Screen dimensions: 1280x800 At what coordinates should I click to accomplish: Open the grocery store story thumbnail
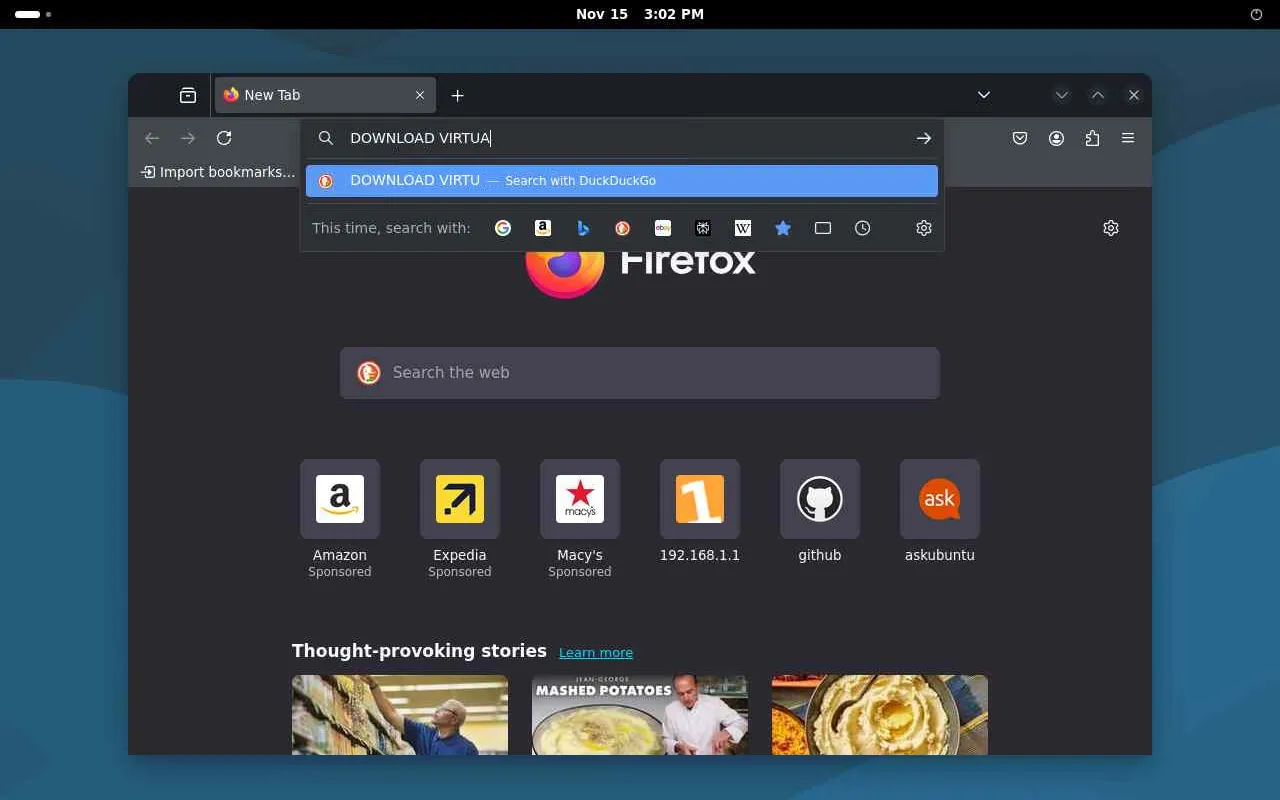click(x=400, y=715)
